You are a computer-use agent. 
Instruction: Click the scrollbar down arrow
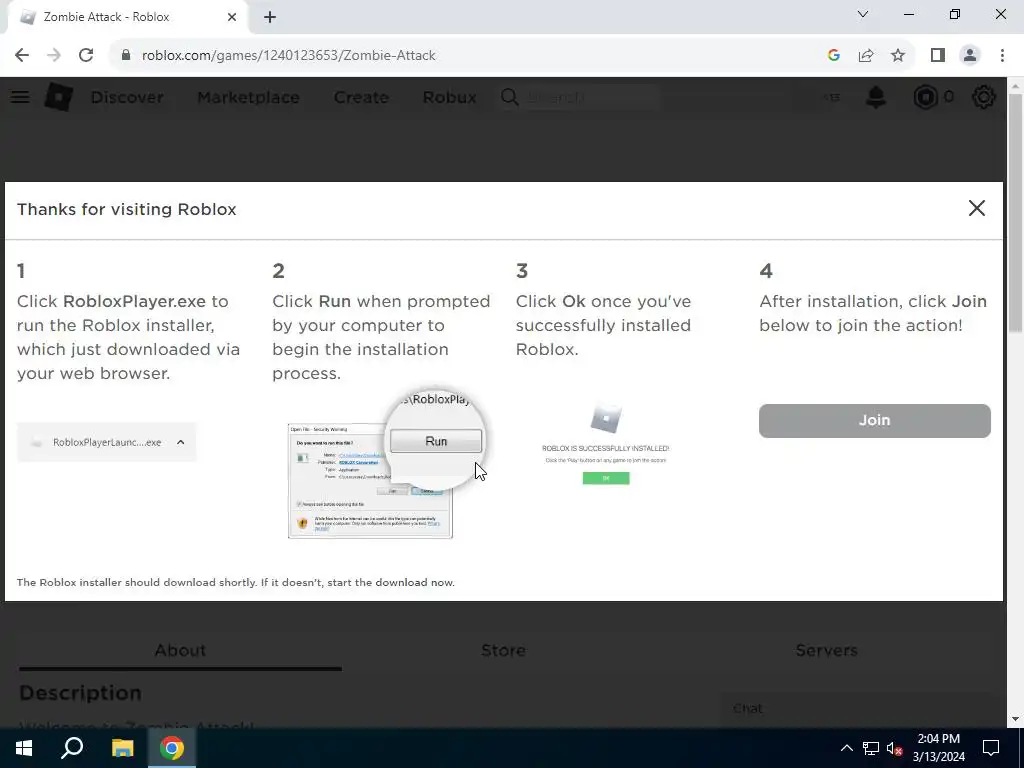tap(1016, 720)
